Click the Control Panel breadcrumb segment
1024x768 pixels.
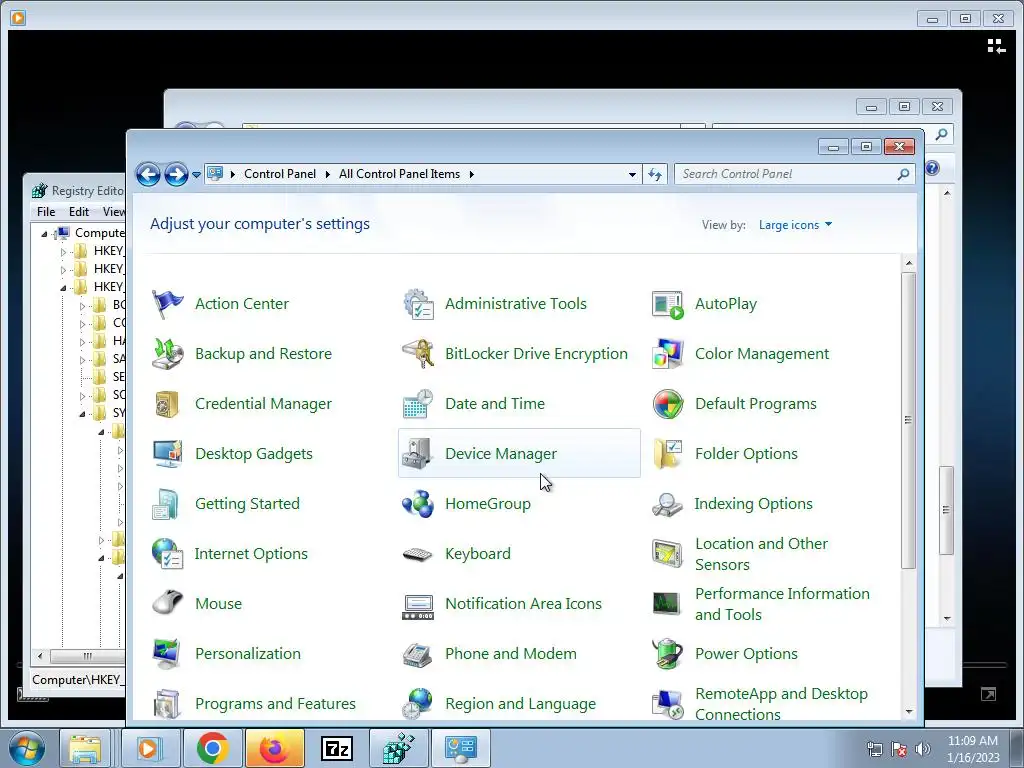click(280, 174)
